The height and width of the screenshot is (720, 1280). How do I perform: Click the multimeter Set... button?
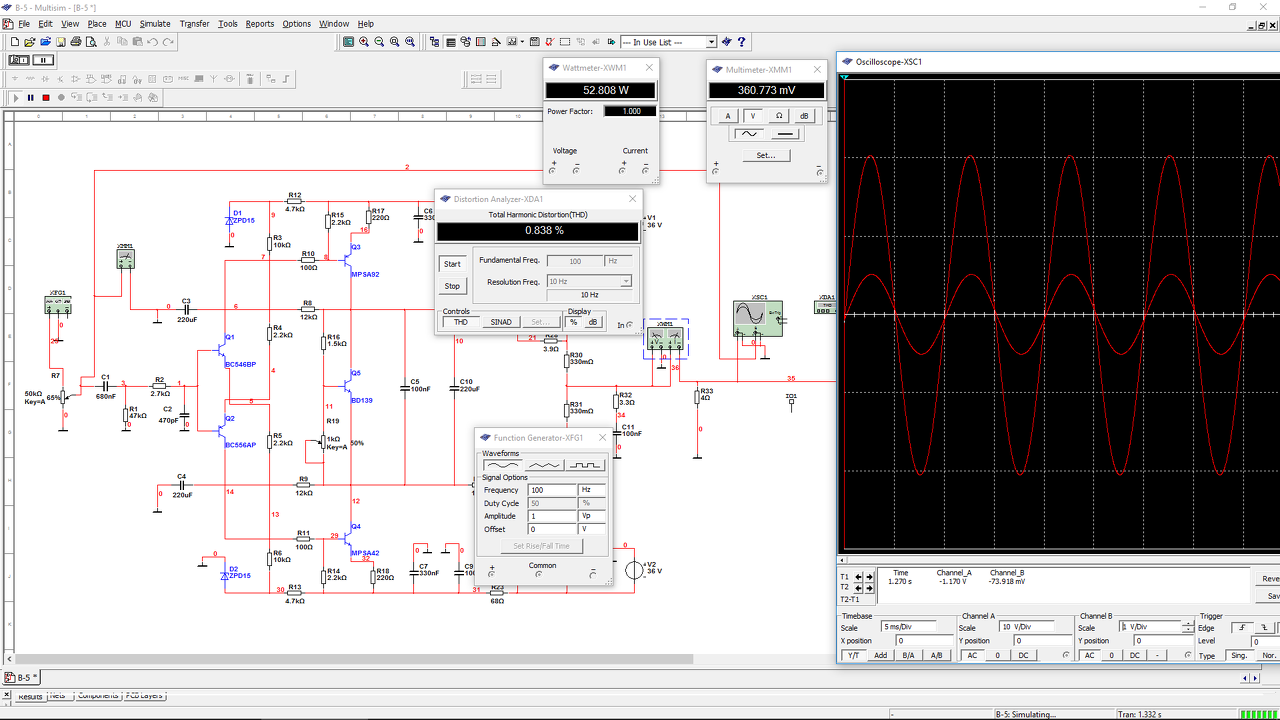(x=765, y=155)
